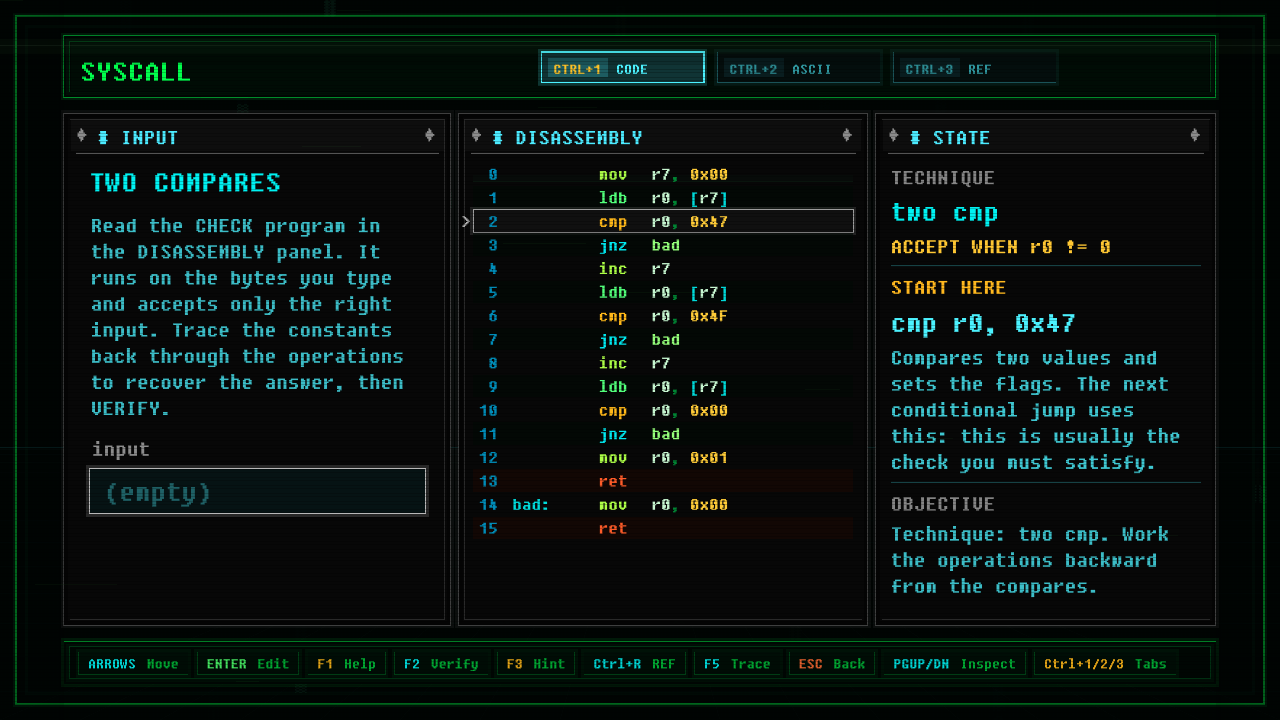Image resolution: width=1280 pixels, height=720 pixels.
Task: Click the ESC Back button
Action: pyautogui.click(x=831, y=663)
